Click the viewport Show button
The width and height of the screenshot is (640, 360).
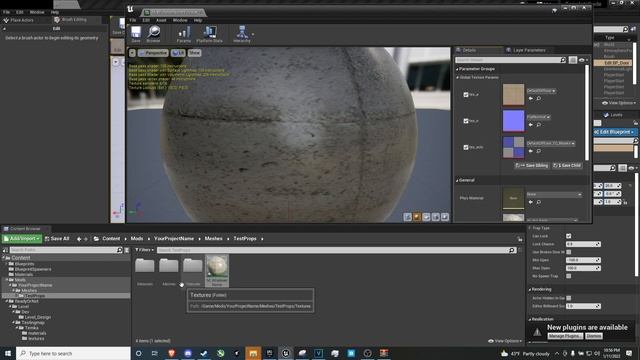coord(194,53)
